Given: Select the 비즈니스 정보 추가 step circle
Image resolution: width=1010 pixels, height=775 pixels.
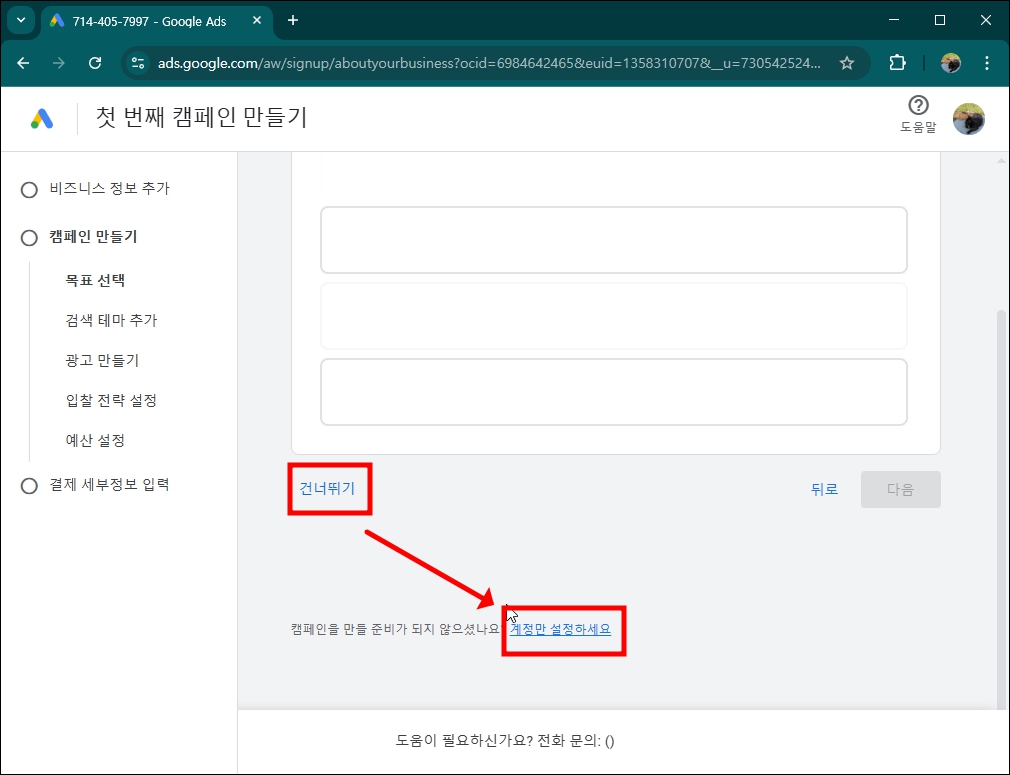Looking at the screenshot, I should tap(29, 188).
